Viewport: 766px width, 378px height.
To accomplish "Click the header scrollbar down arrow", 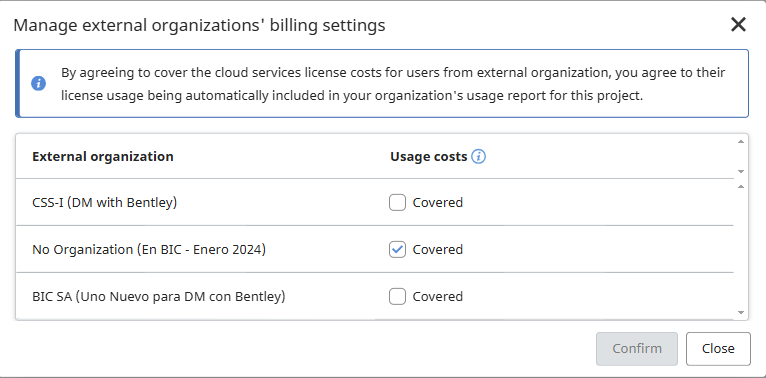I will pos(741,171).
